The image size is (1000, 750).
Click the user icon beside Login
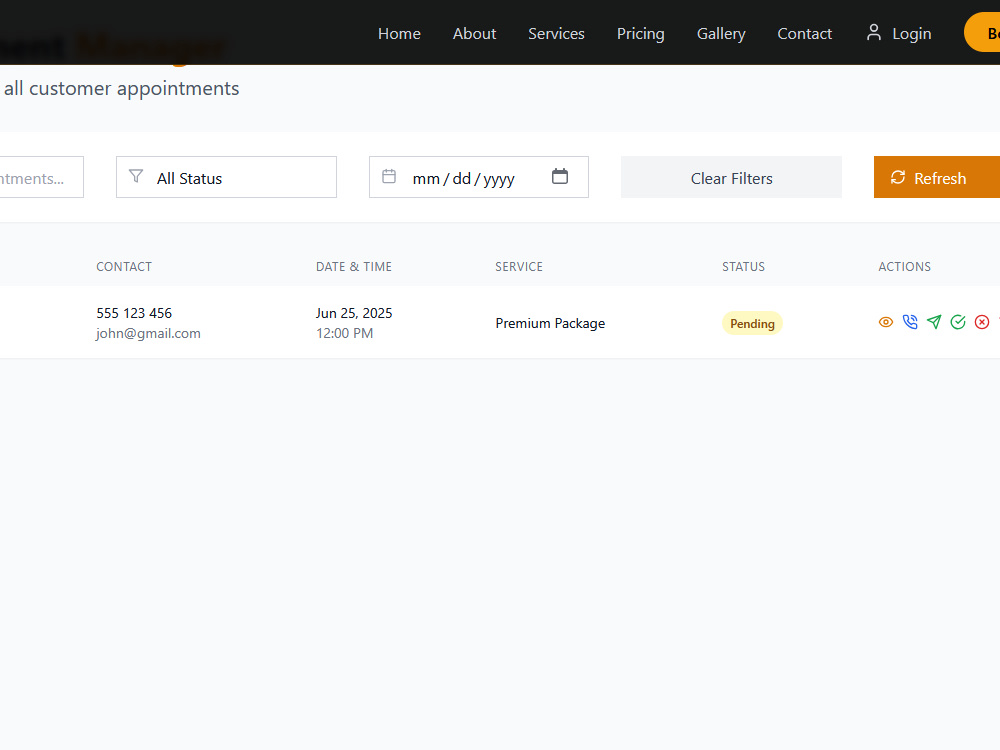pos(874,33)
